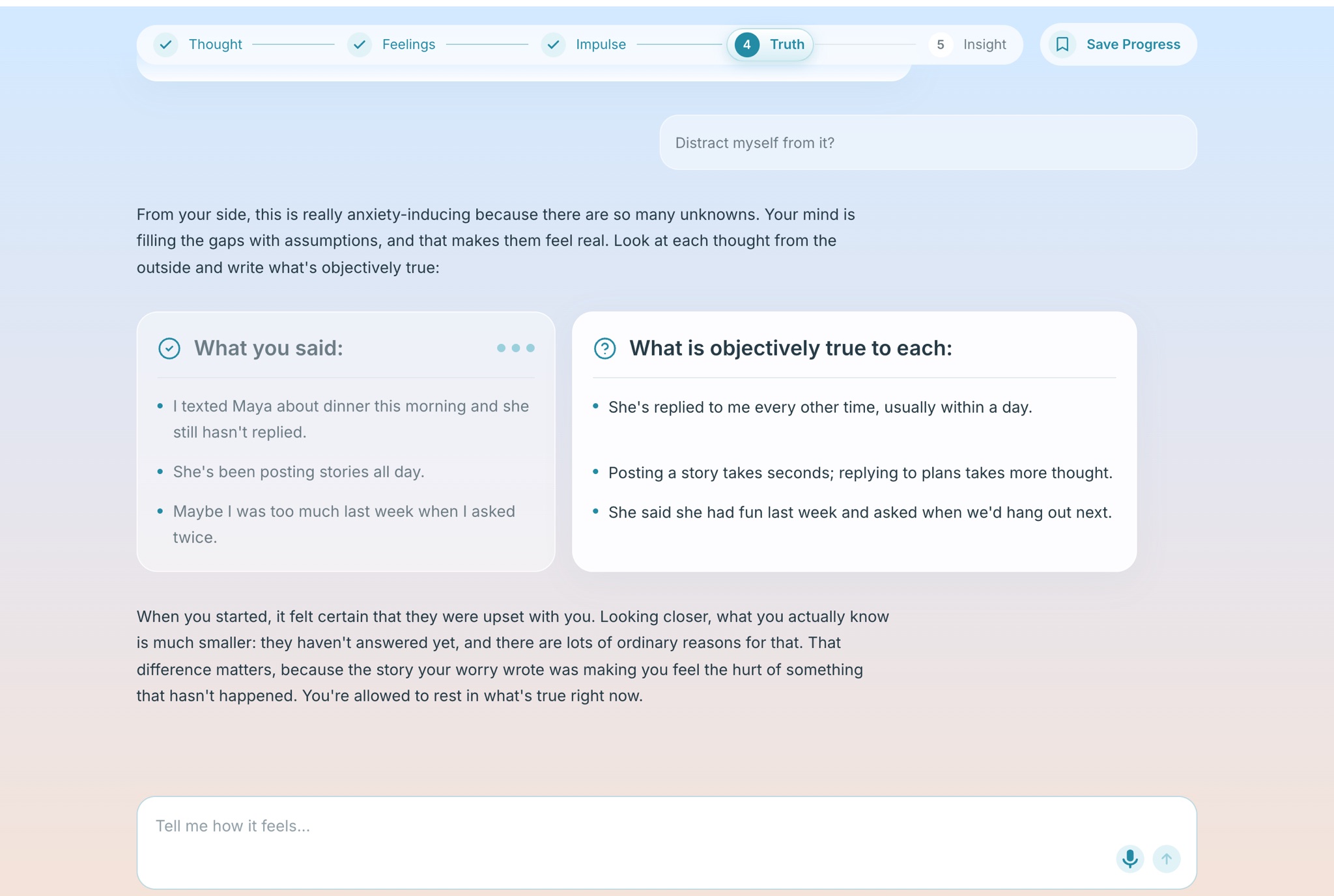Go to the Thought step
This screenshot has height=896, width=1334.
pyautogui.click(x=198, y=44)
